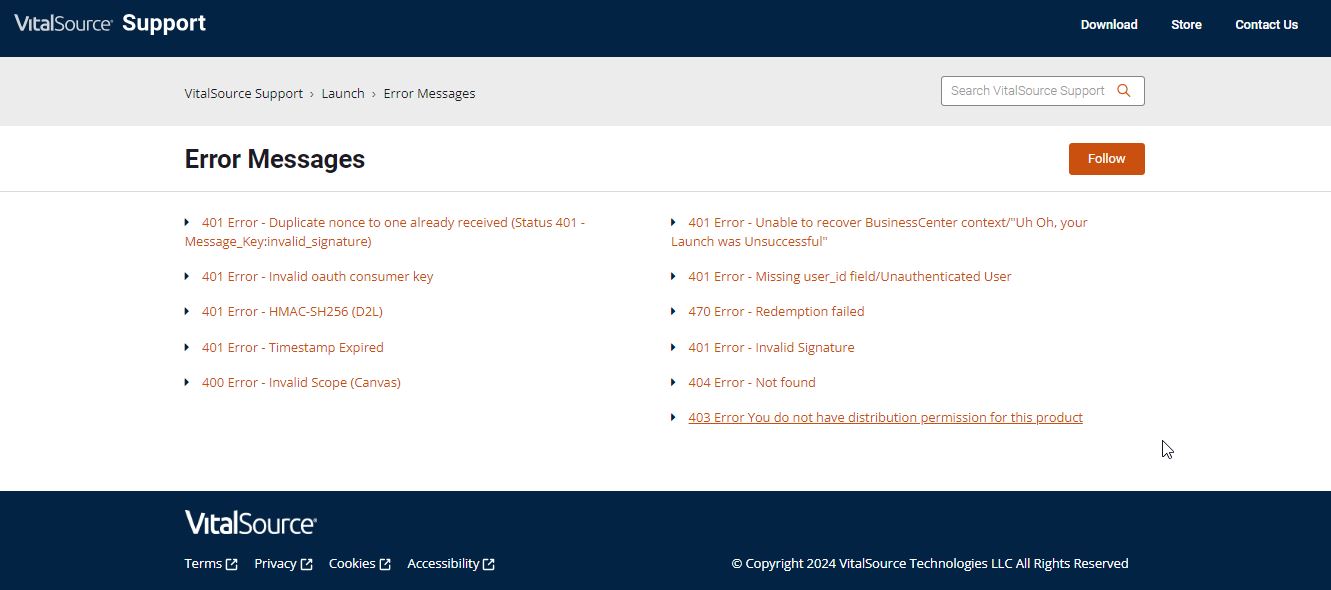Image resolution: width=1331 pixels, height=590 pixels.
Task: Expand arrow beside Unable to recover BusinessCenter
Action: pos(673,222)
